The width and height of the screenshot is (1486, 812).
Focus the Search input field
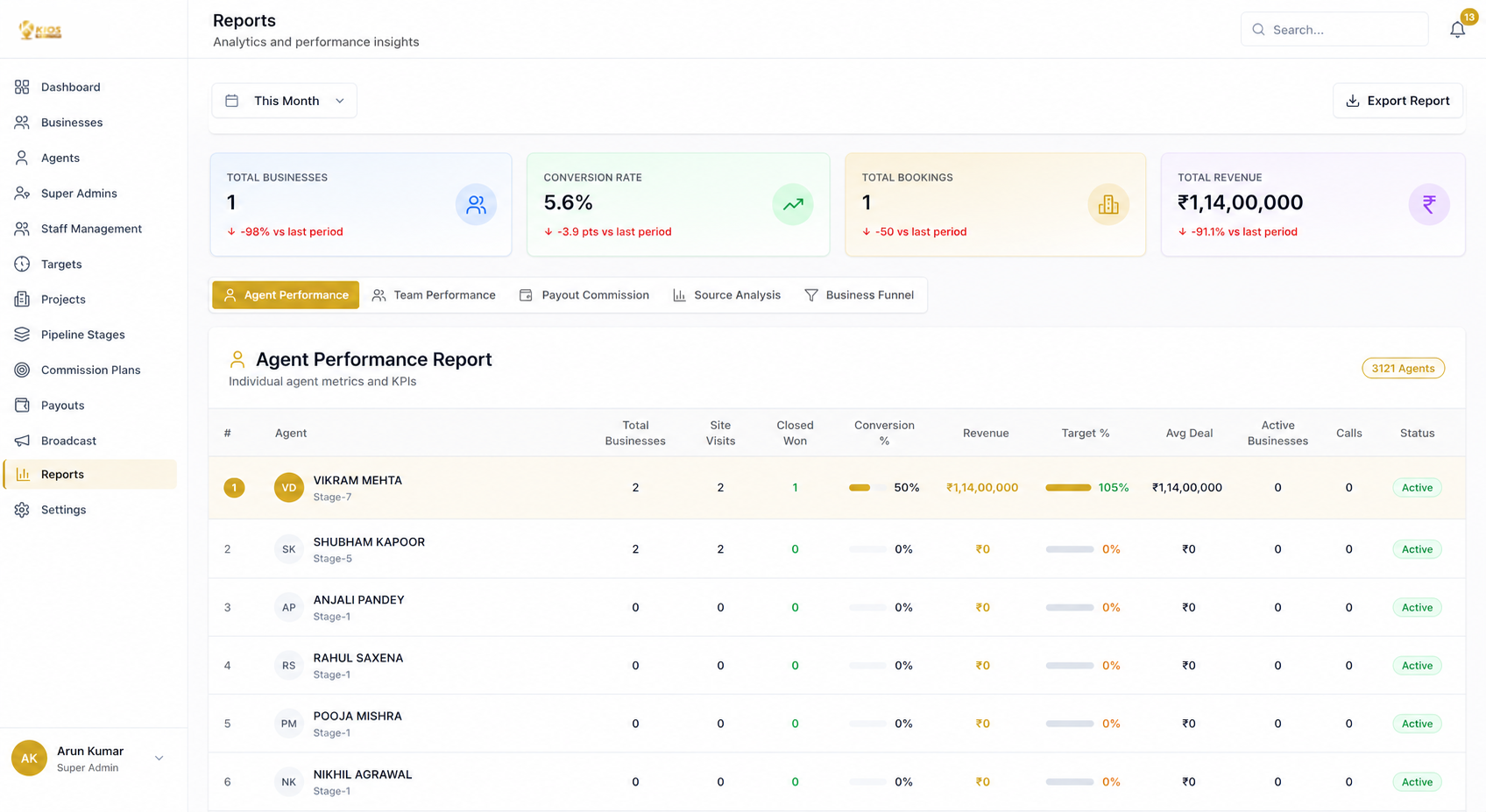coord(1334,30)
